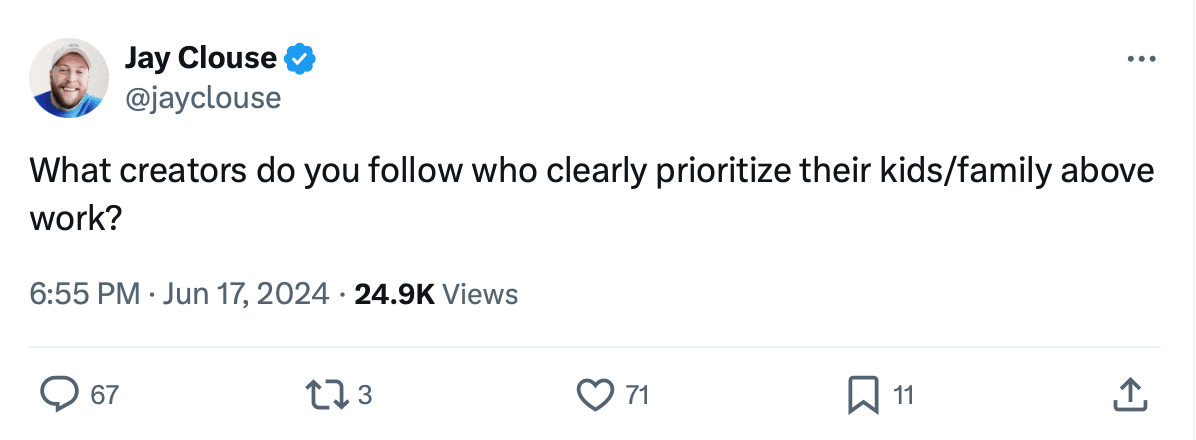Click the repost count of 3
This screenshot has width=1196, height=440.
pos(364,396)
